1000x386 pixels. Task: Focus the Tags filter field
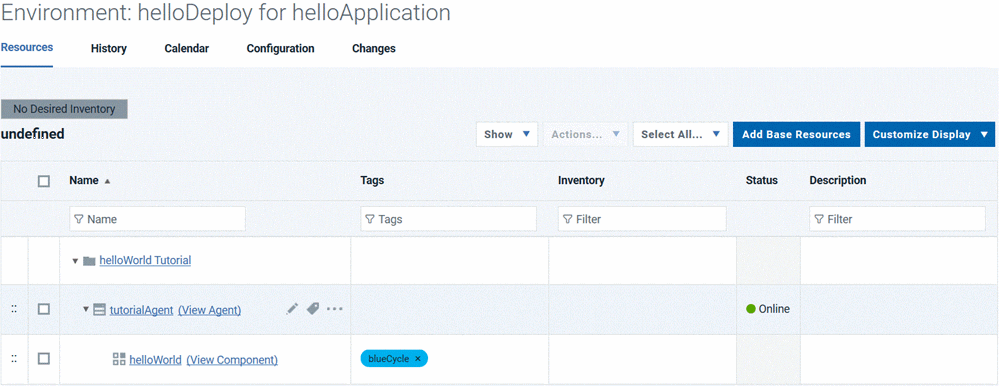(x=448, y=219)
